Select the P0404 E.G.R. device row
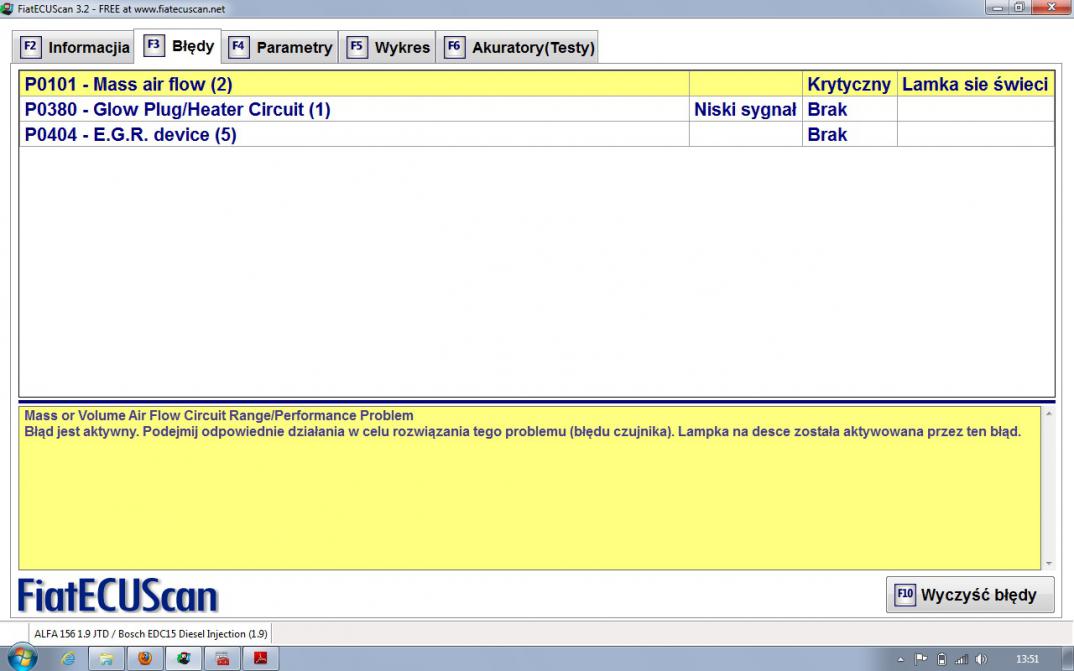 (x=537, y=134)
